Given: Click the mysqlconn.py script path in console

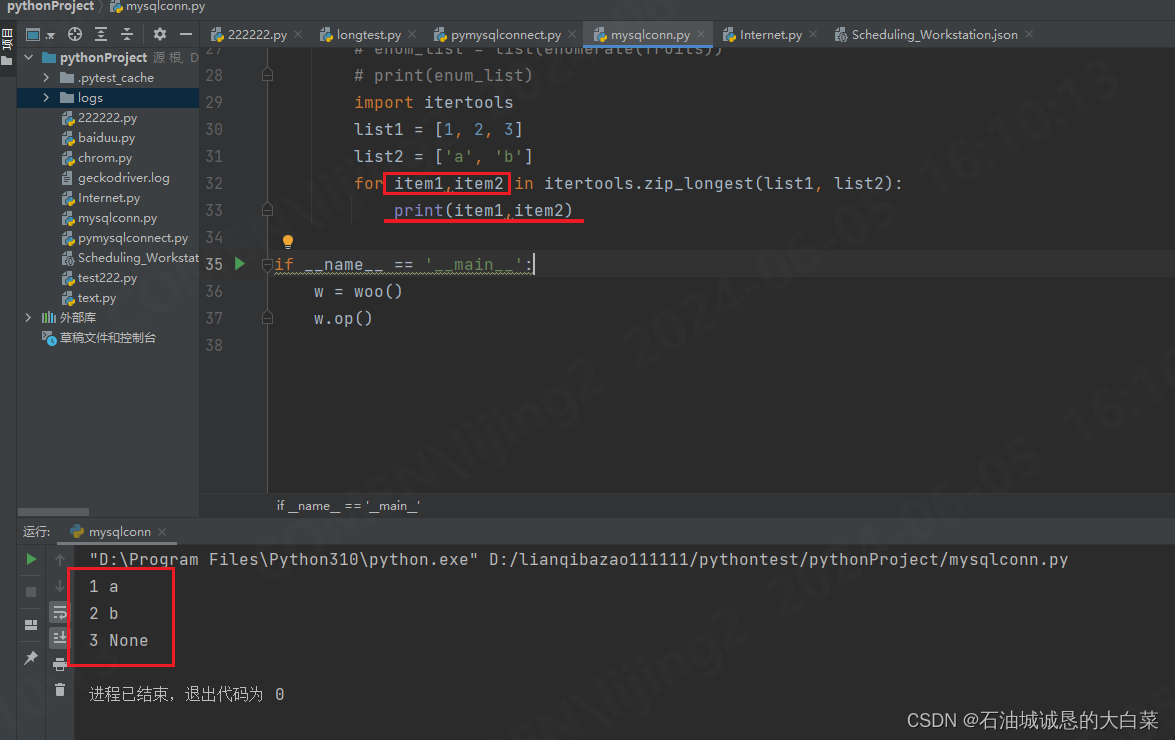Looking at the screenshot, I should coord(779,559).
